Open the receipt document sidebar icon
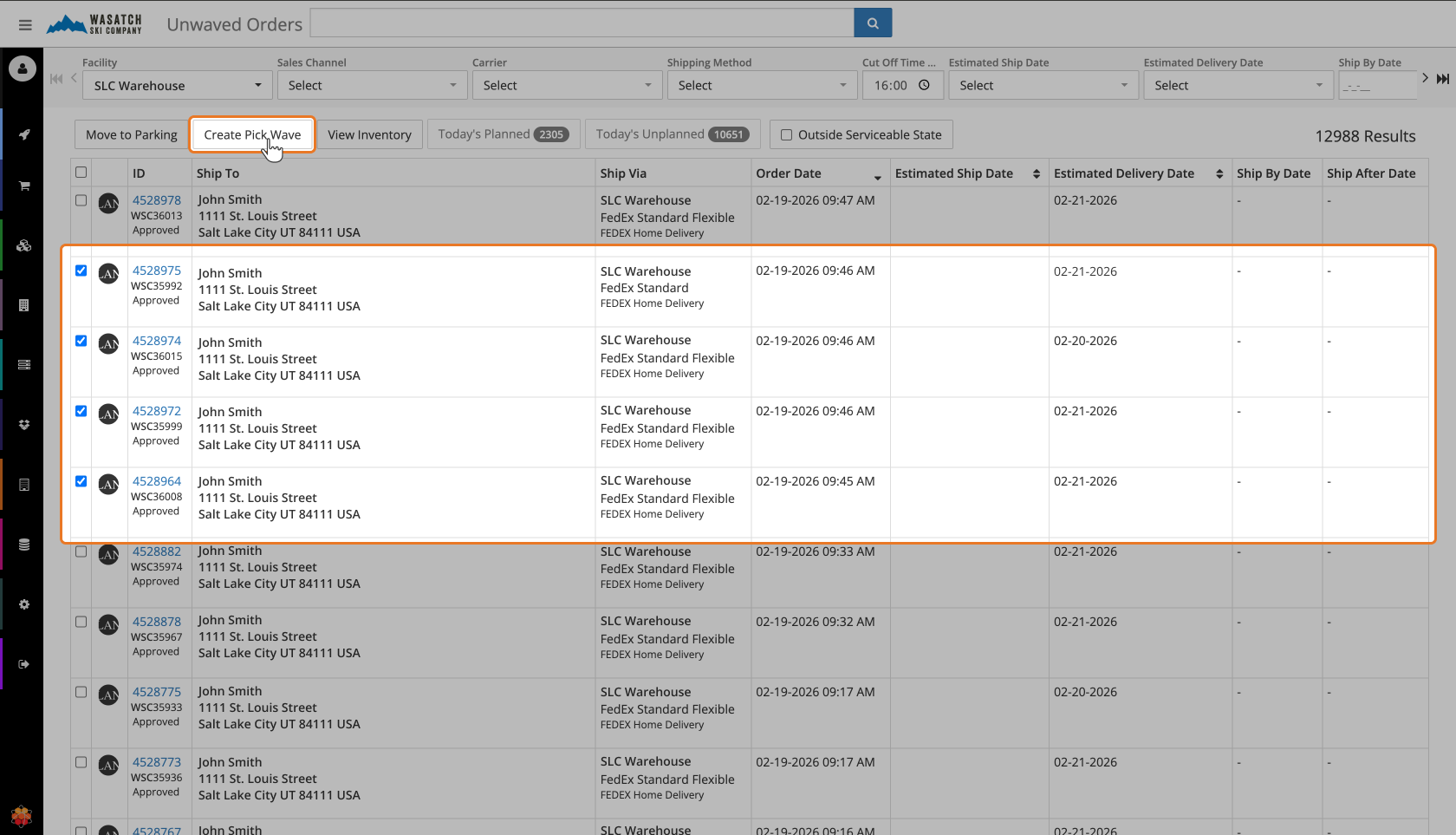 click(24, 485)
